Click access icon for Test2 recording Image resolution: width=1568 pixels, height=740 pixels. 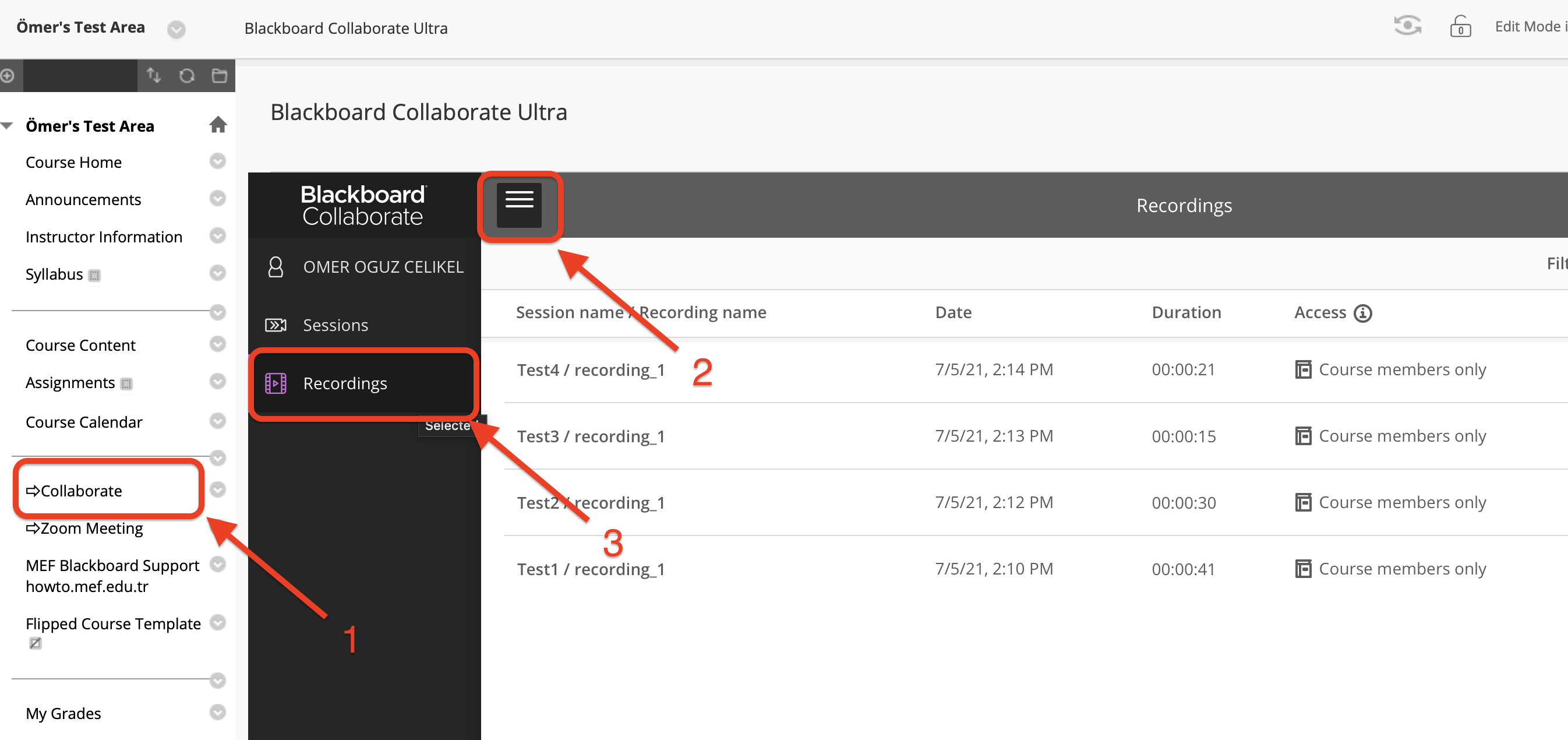click(1303, 502)
